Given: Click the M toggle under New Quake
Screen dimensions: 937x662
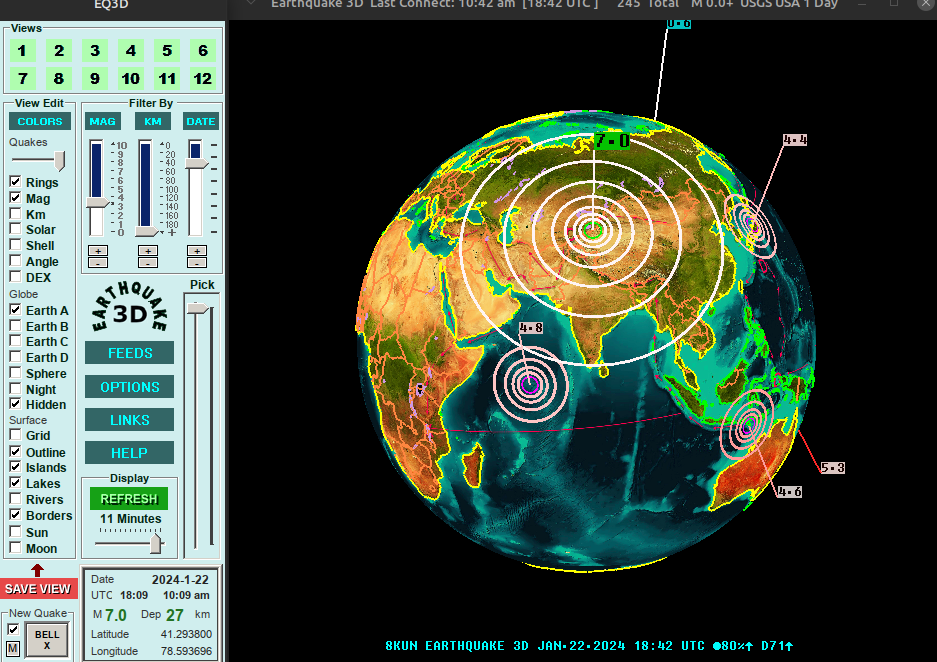Looking at the screenshot, I should (x=13, y=648).
